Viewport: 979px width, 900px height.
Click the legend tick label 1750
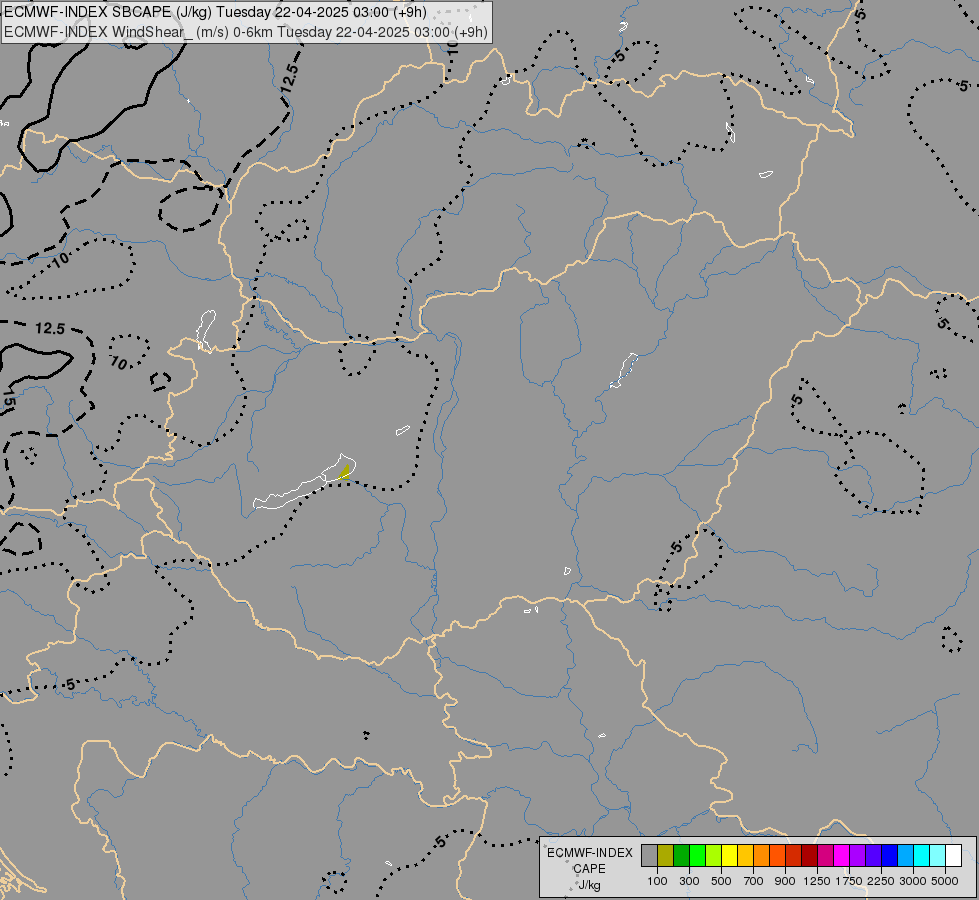click(x=849, y=881)
